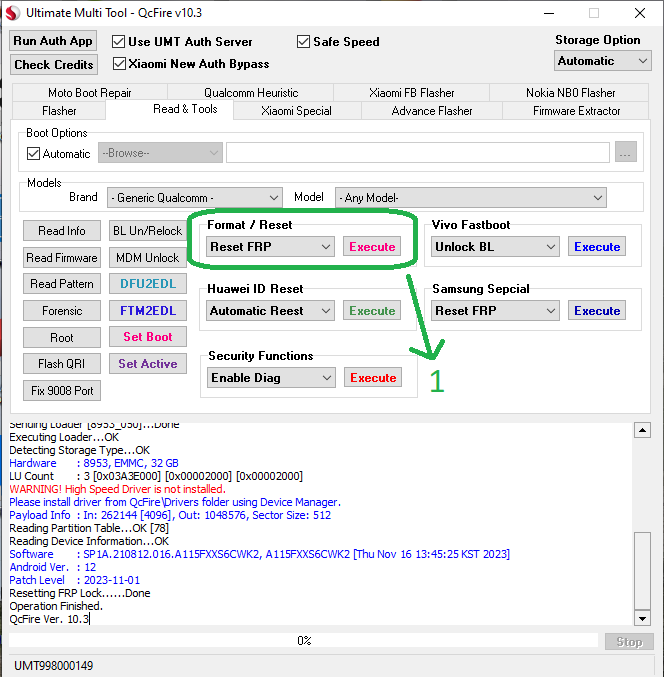This screenshot has height=677, width=664.
Task: Switch to Xiaomi FB Flasher tab
Action: coord(411,93)
